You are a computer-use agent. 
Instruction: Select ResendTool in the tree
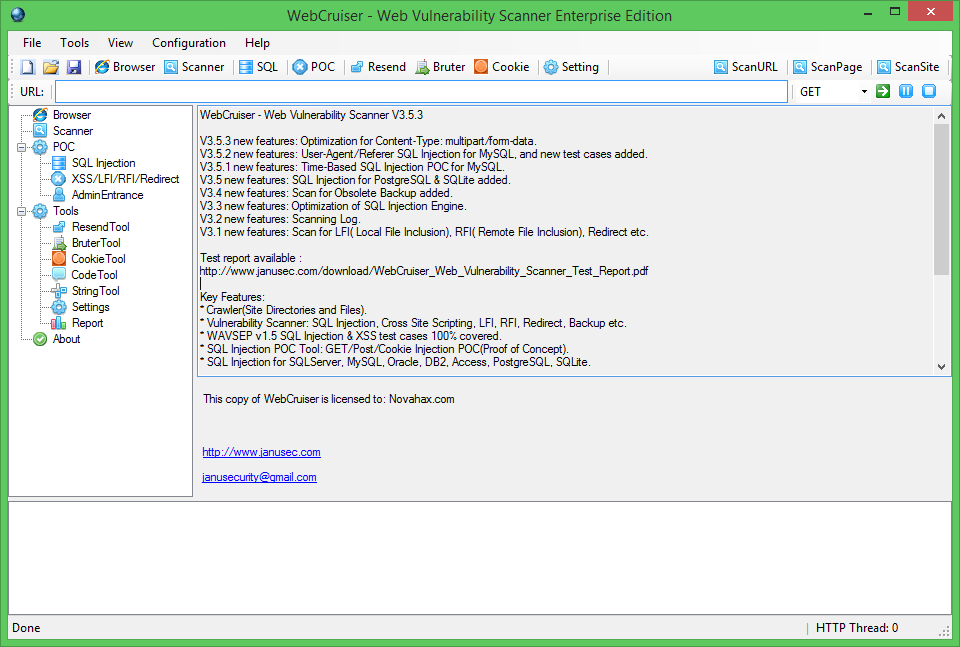[x=100, y=226]
